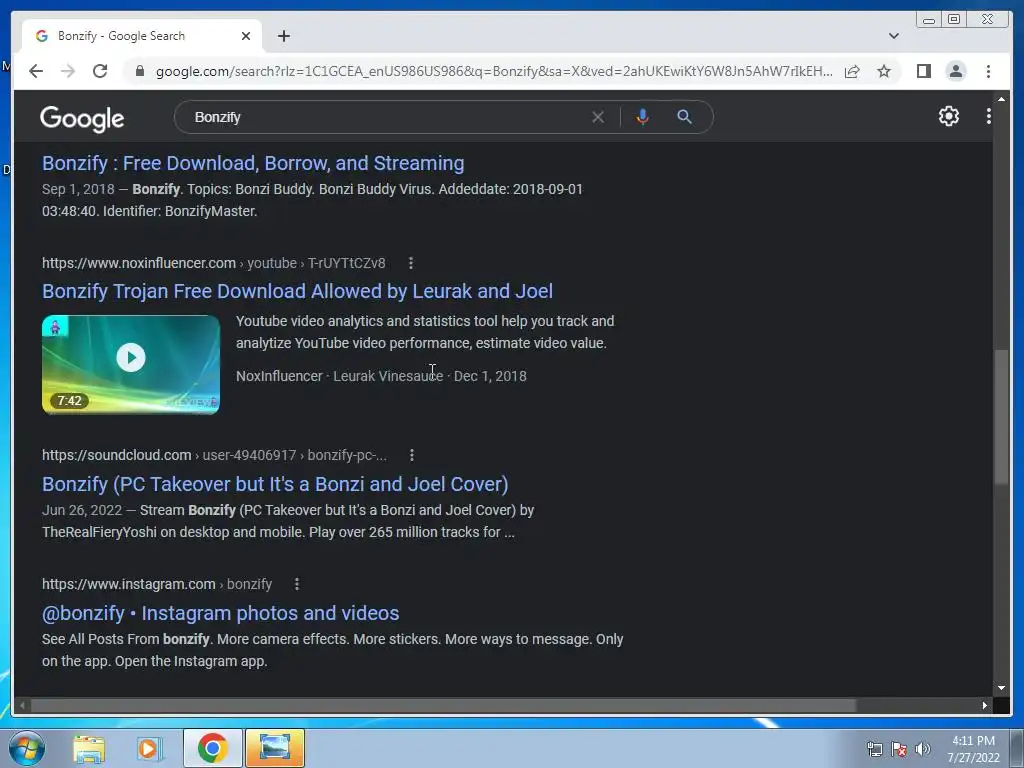Open the network tray icon
1024x768 pixels.
pos(874,749)
